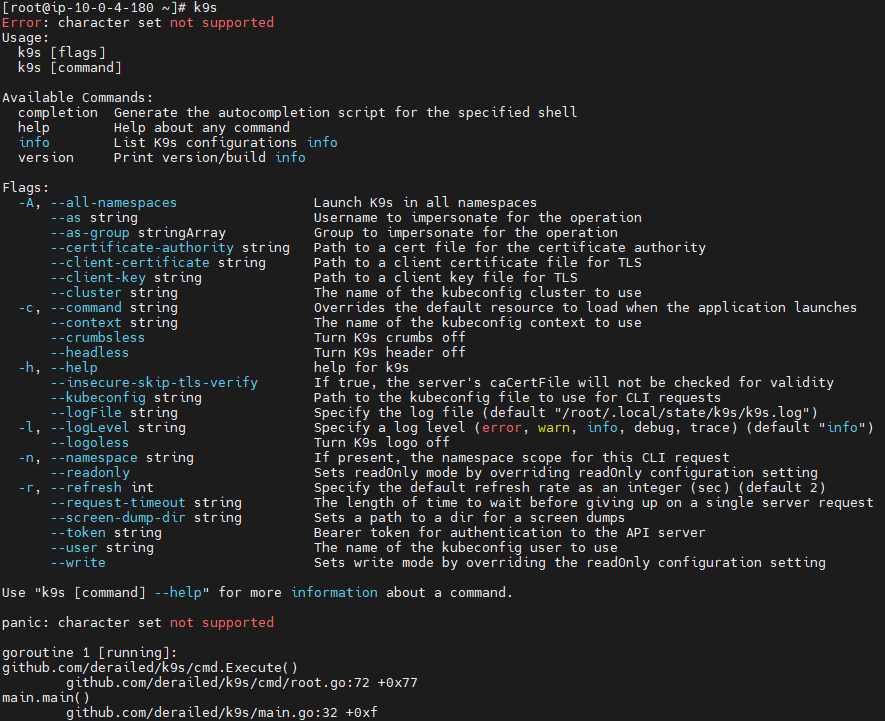The image size is (885, 721).
Task: Click the 'Available Commands:' heading
Action: [77, 98]
